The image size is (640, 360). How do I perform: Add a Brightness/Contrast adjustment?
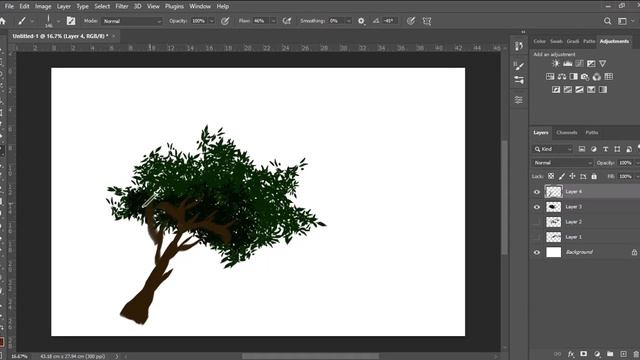556,64
